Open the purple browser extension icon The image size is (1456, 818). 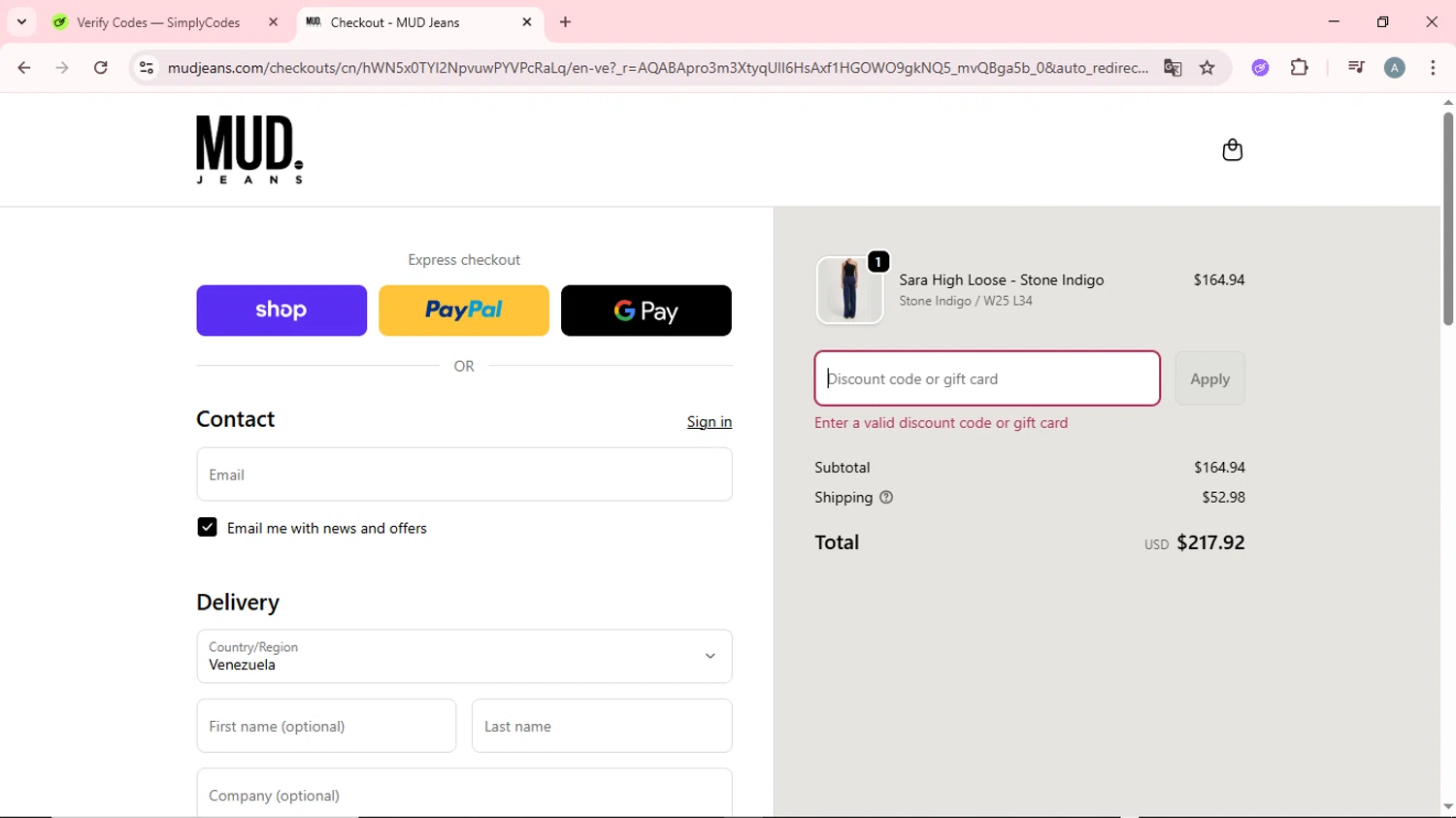pos(1260,68)
